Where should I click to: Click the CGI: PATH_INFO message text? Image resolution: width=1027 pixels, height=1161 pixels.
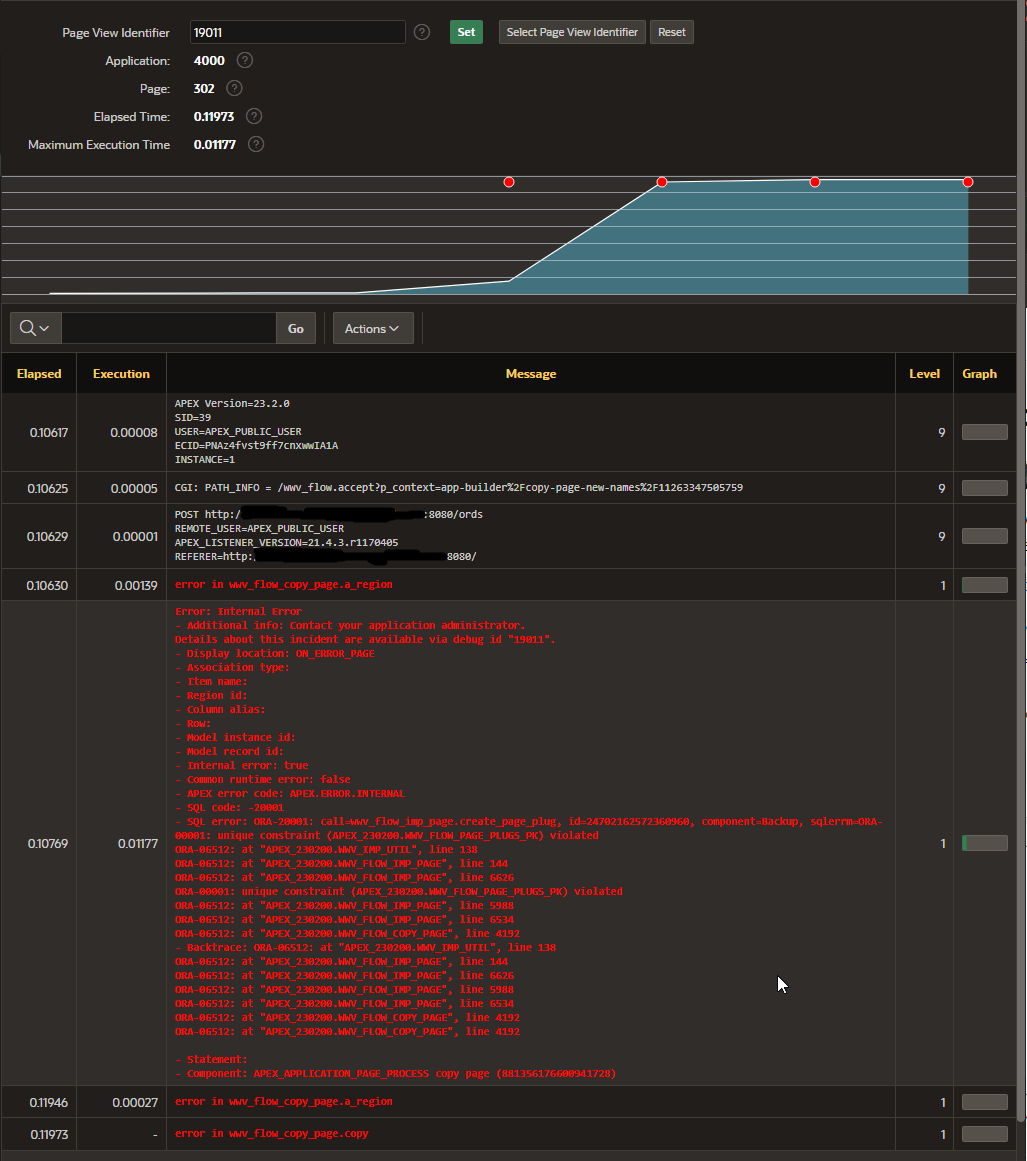[458, 487]
